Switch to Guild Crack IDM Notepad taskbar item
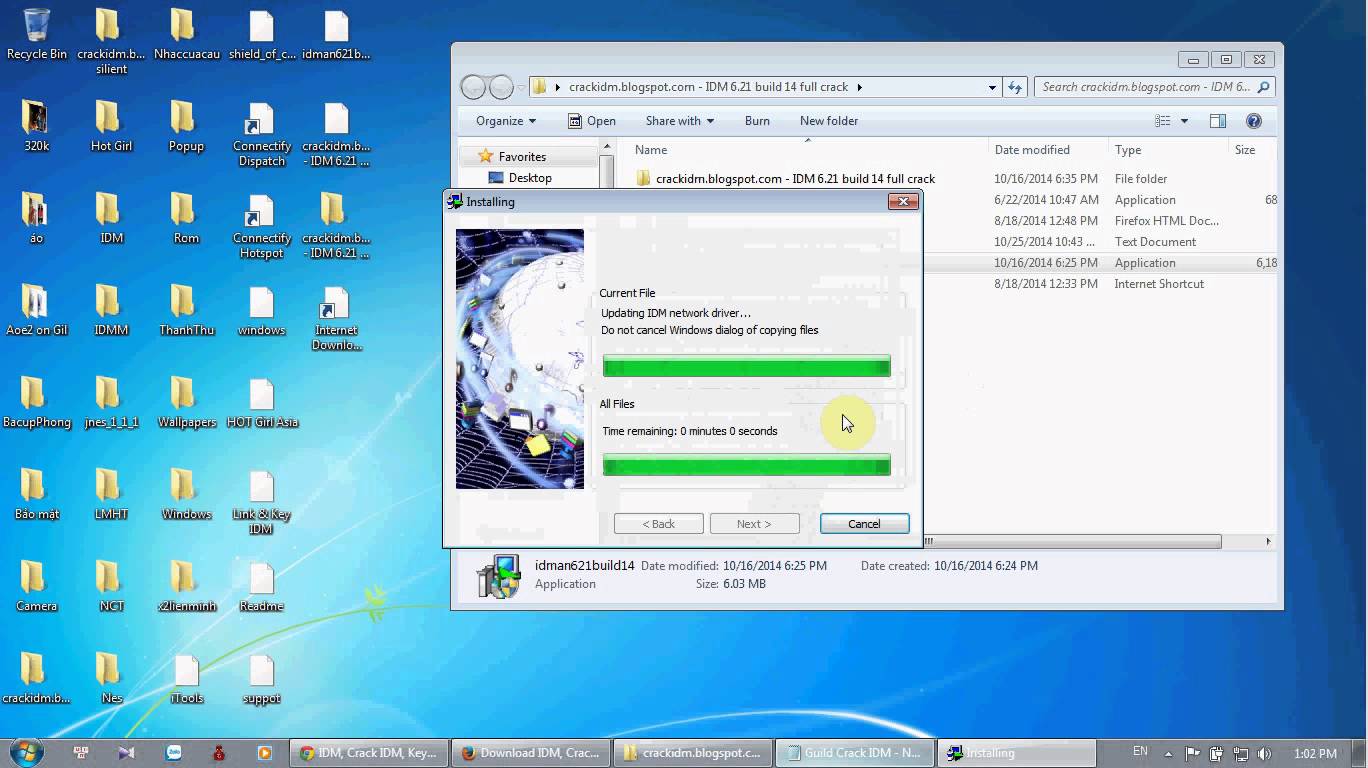 pos(853,753)
